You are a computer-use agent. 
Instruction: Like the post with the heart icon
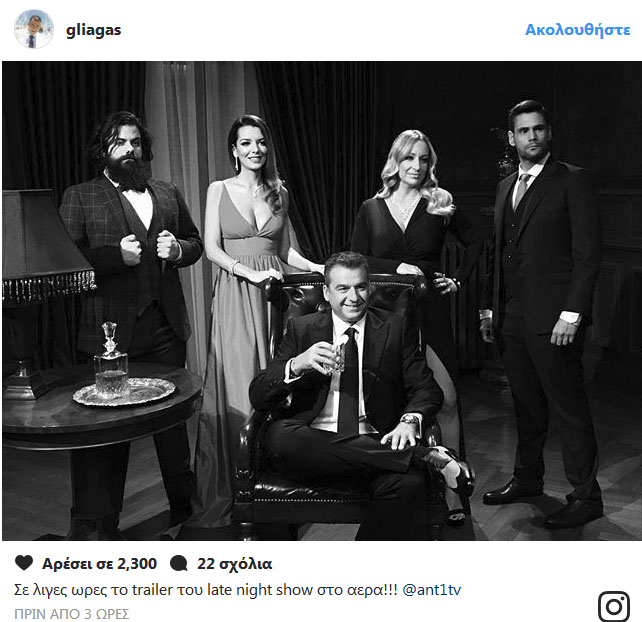point(24,563)
